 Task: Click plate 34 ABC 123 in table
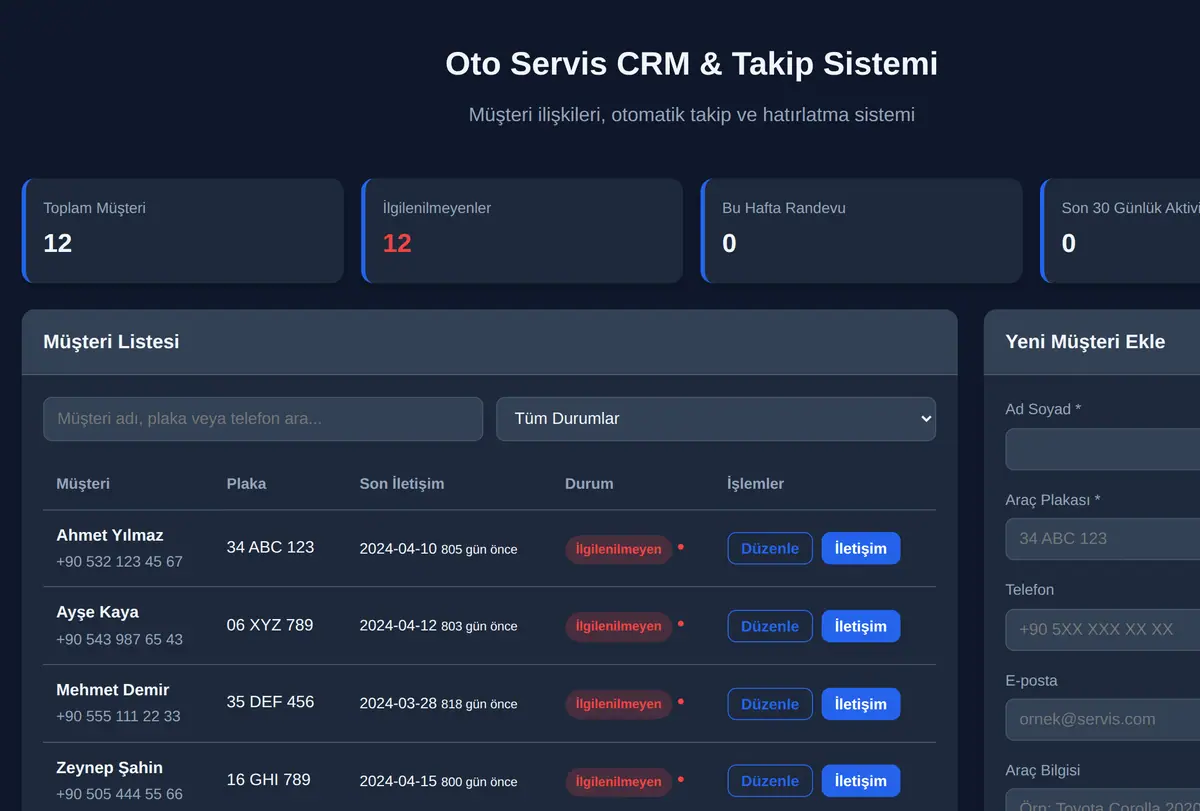[270, 547]
